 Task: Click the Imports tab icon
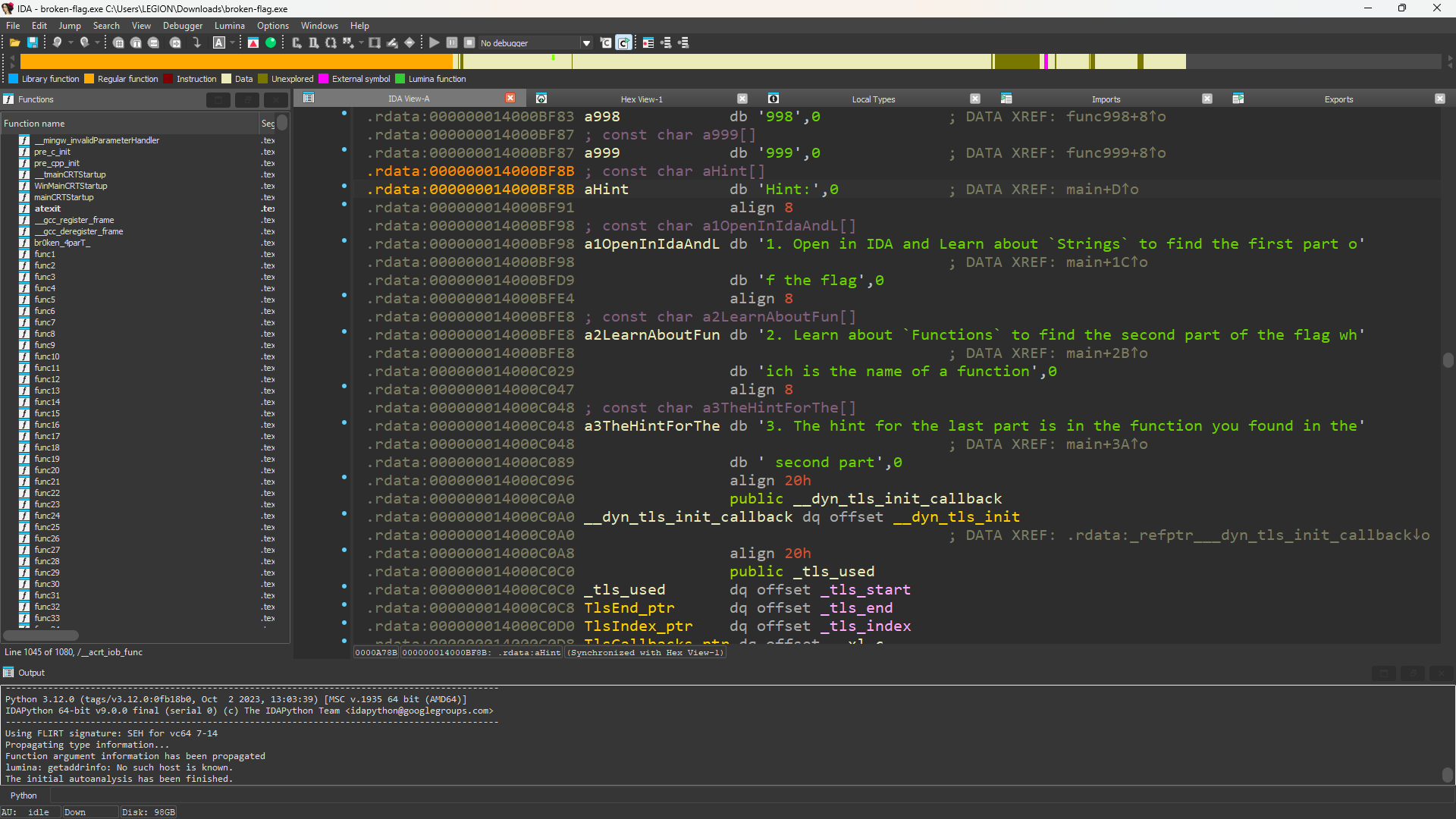[1006, 99]
